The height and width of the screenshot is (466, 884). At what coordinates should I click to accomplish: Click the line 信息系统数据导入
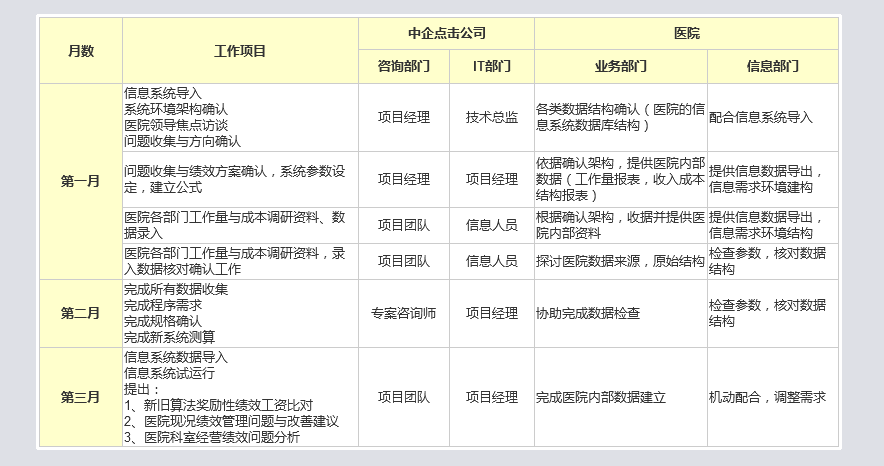coord(176,357)
